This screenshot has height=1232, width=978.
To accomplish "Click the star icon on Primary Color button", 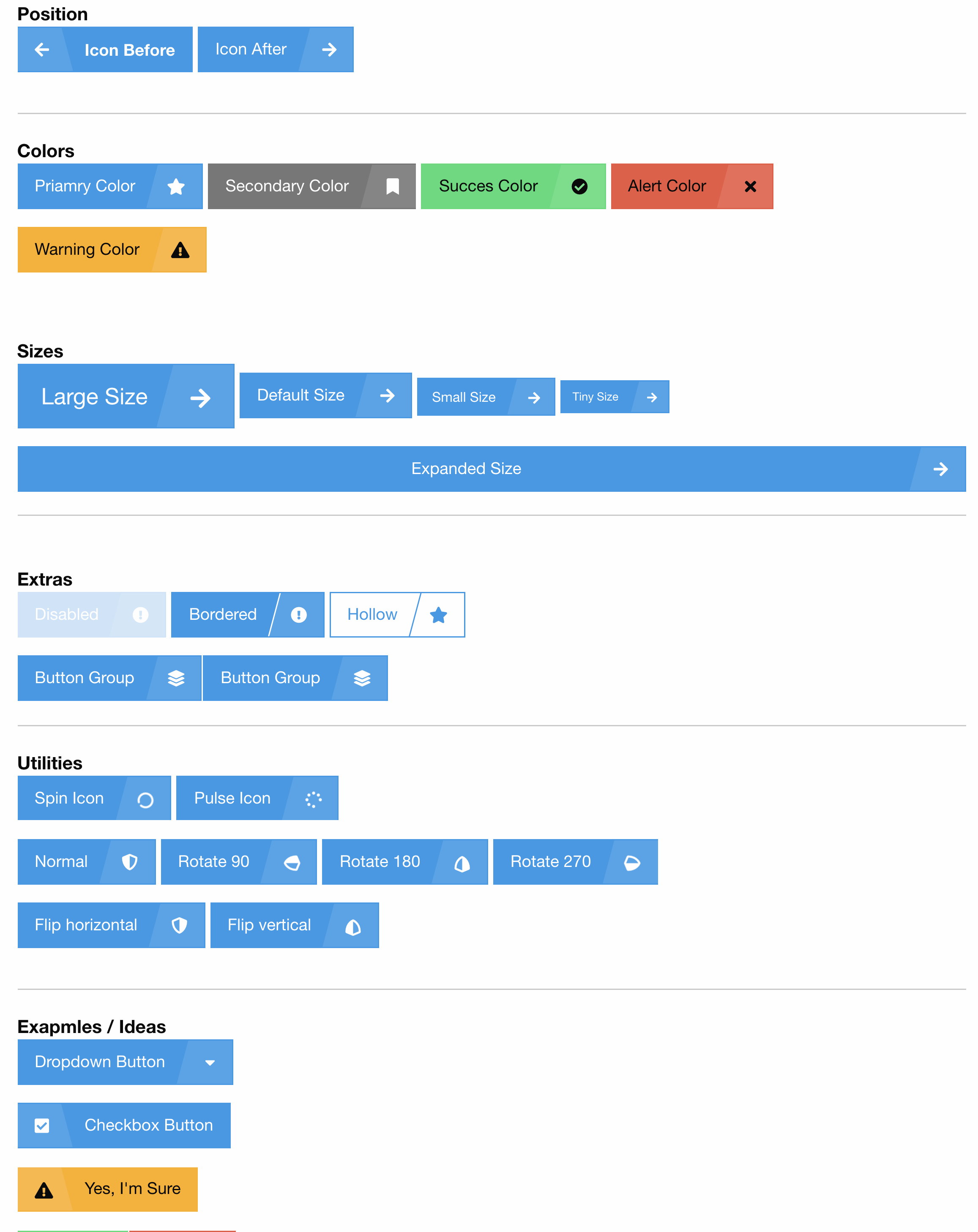I will pyautogui.click(x=178, y=186).
